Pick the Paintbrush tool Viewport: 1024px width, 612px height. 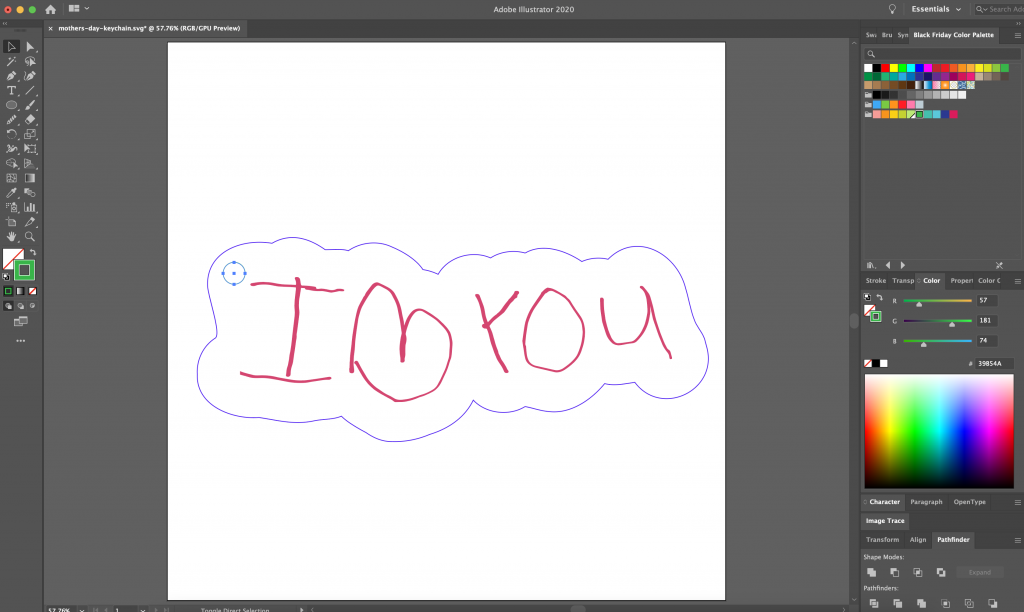30,105
